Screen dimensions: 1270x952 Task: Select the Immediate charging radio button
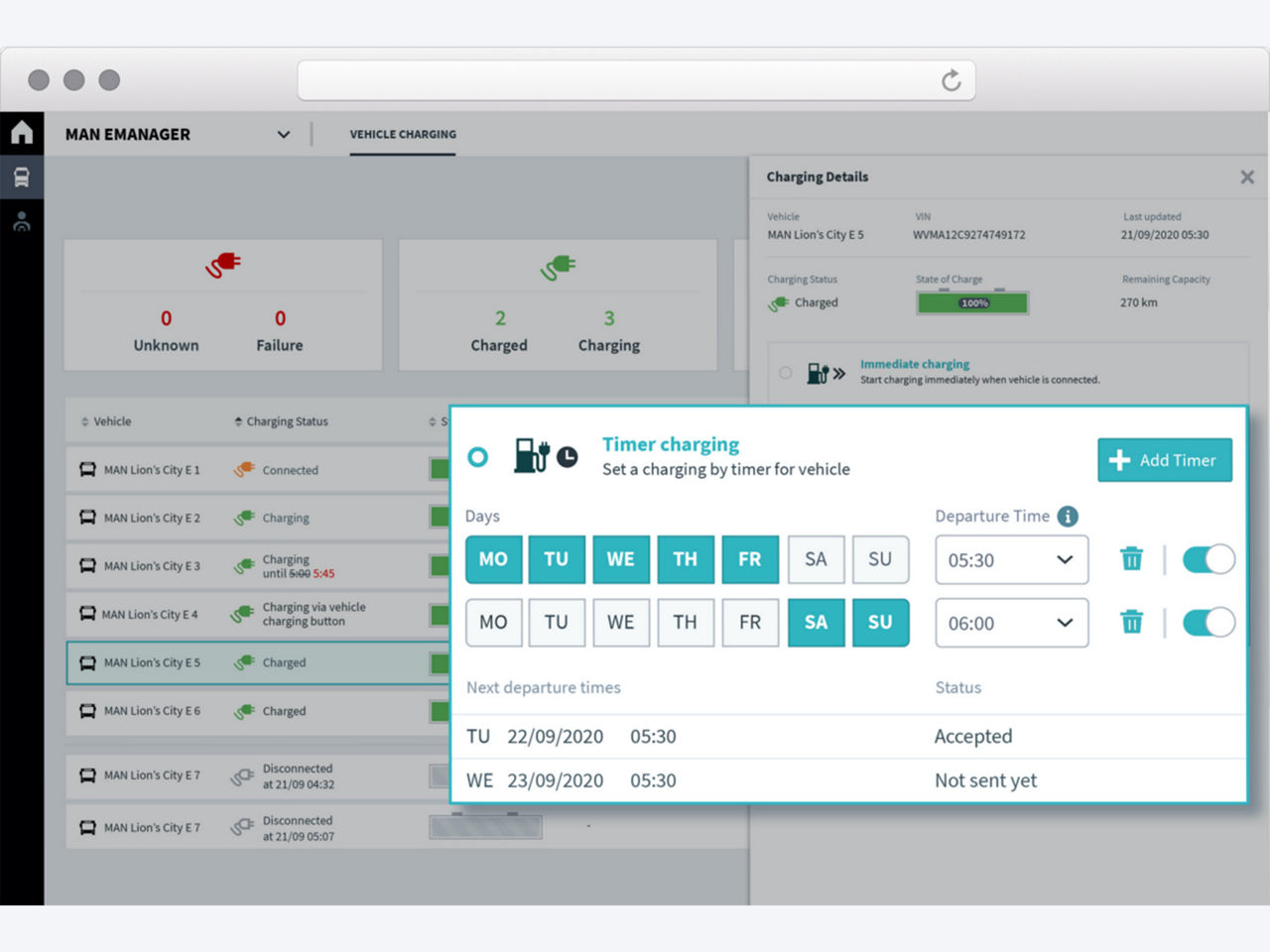coord(785,373)
